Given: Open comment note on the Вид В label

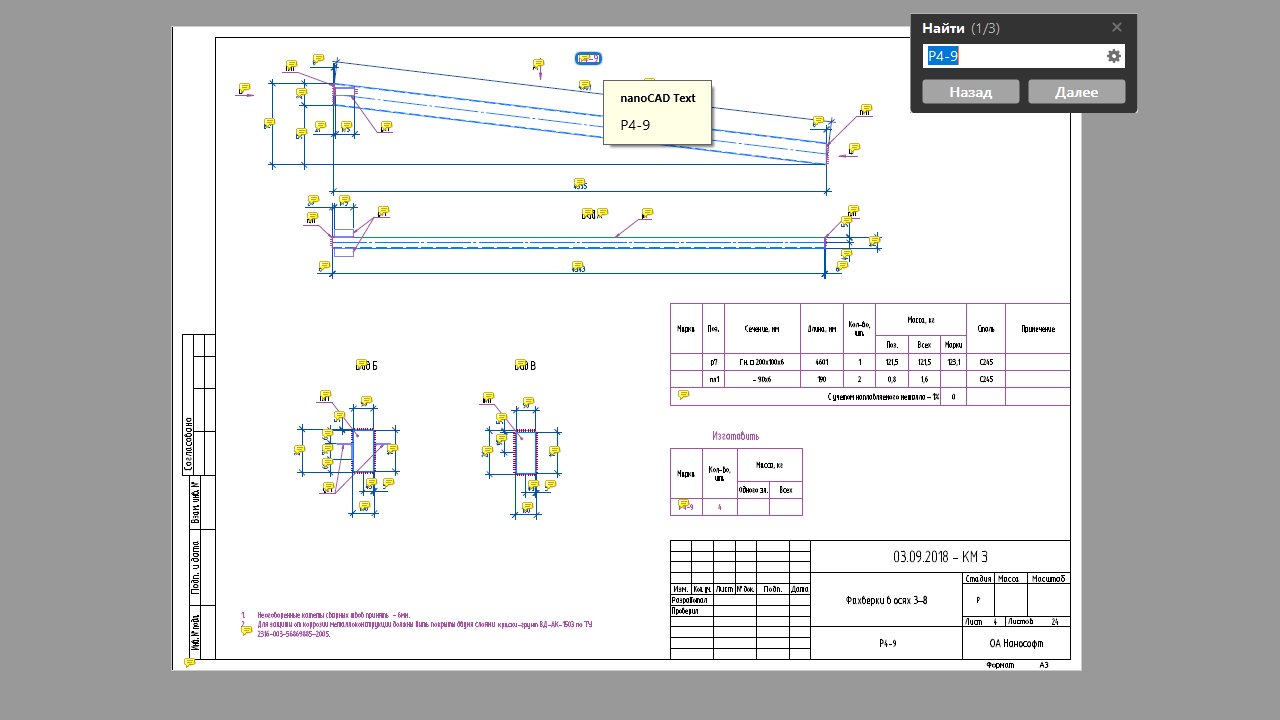Looking at the screenshot, I should click(x=520, y=364).
